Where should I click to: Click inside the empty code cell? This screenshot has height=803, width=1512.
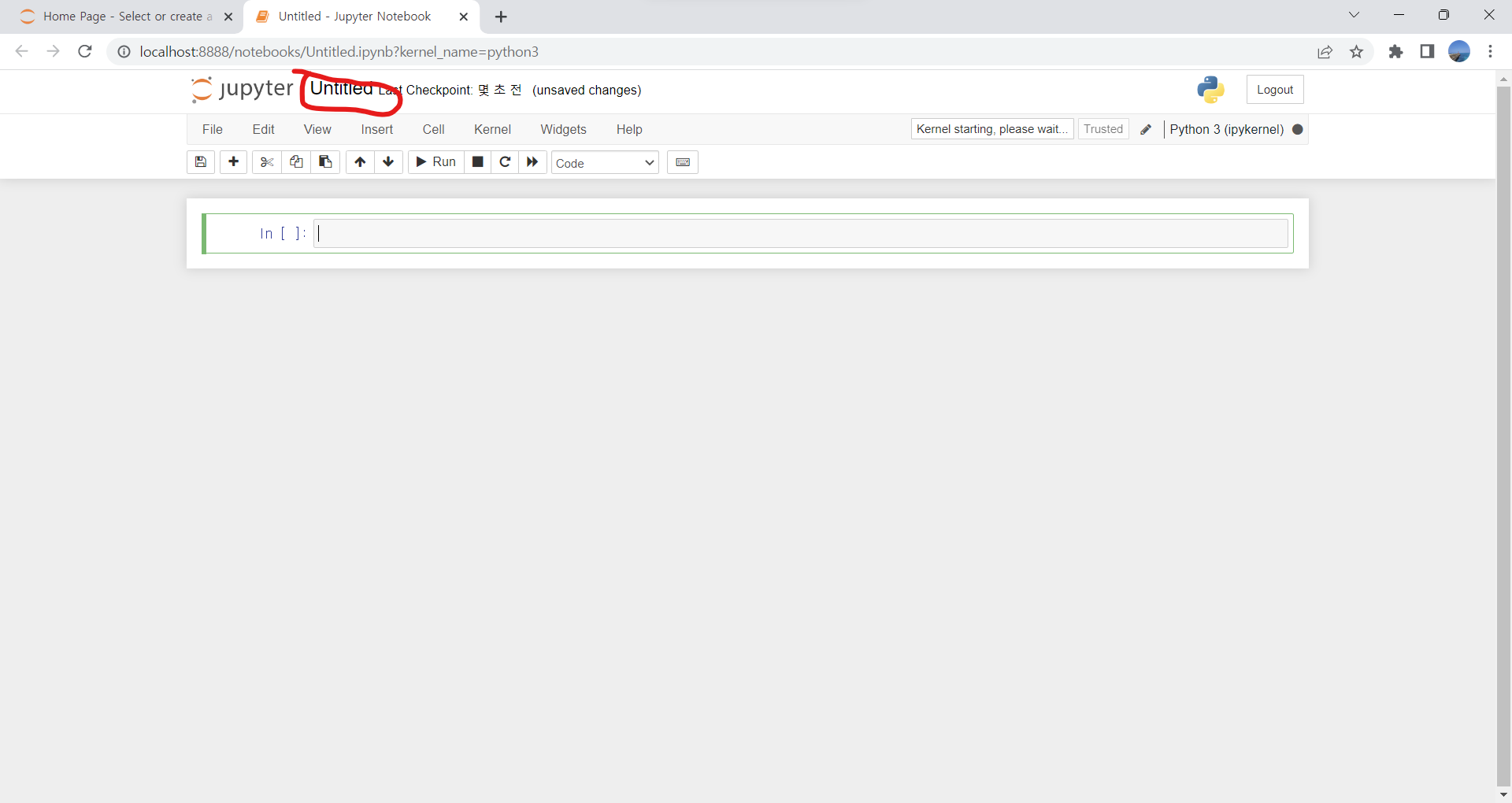[x=800, y=234]
